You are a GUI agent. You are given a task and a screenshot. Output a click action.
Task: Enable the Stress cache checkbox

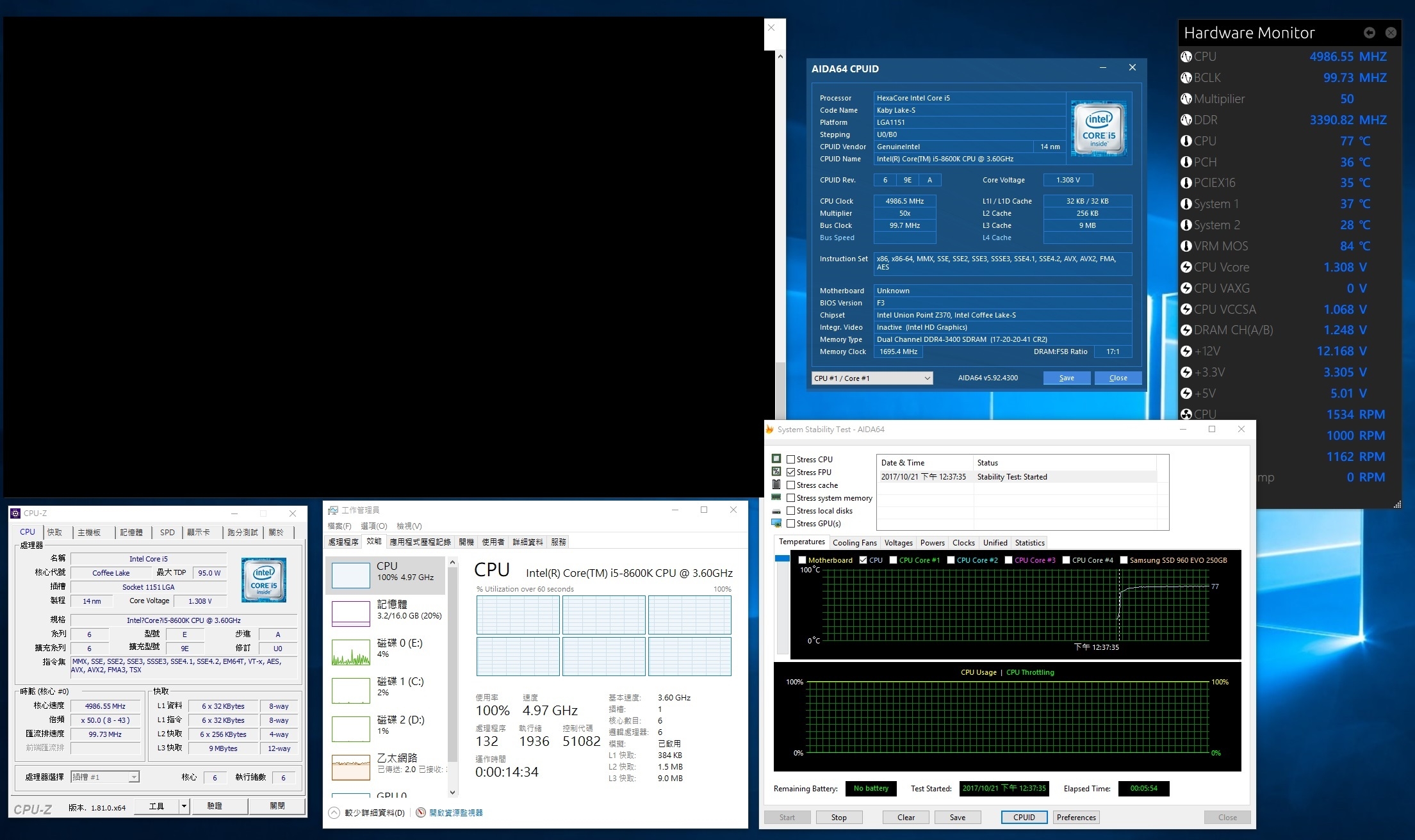click(x=791, y=485)
